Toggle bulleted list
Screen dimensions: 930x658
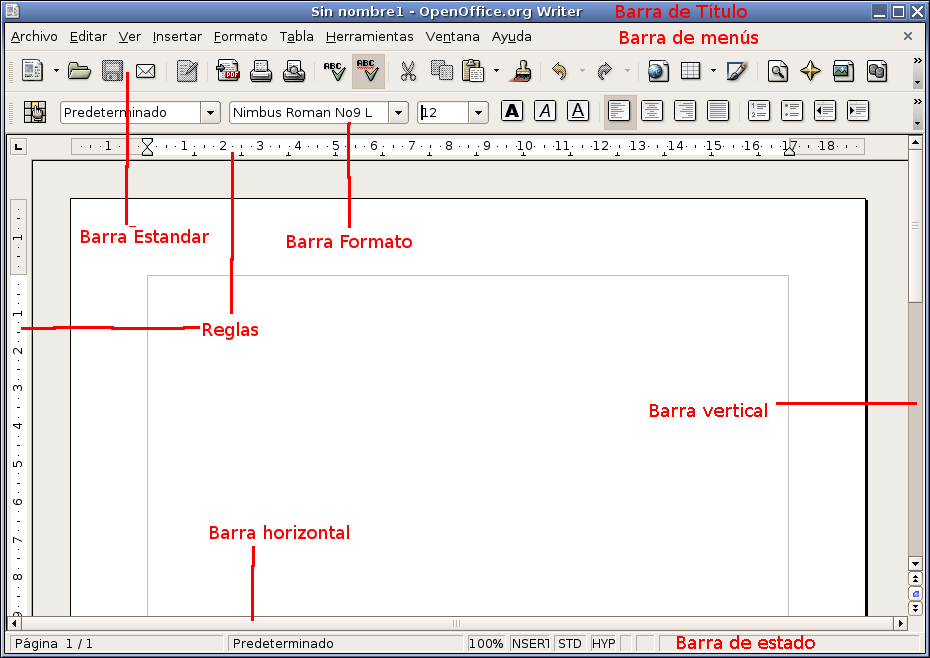(792, 111)
